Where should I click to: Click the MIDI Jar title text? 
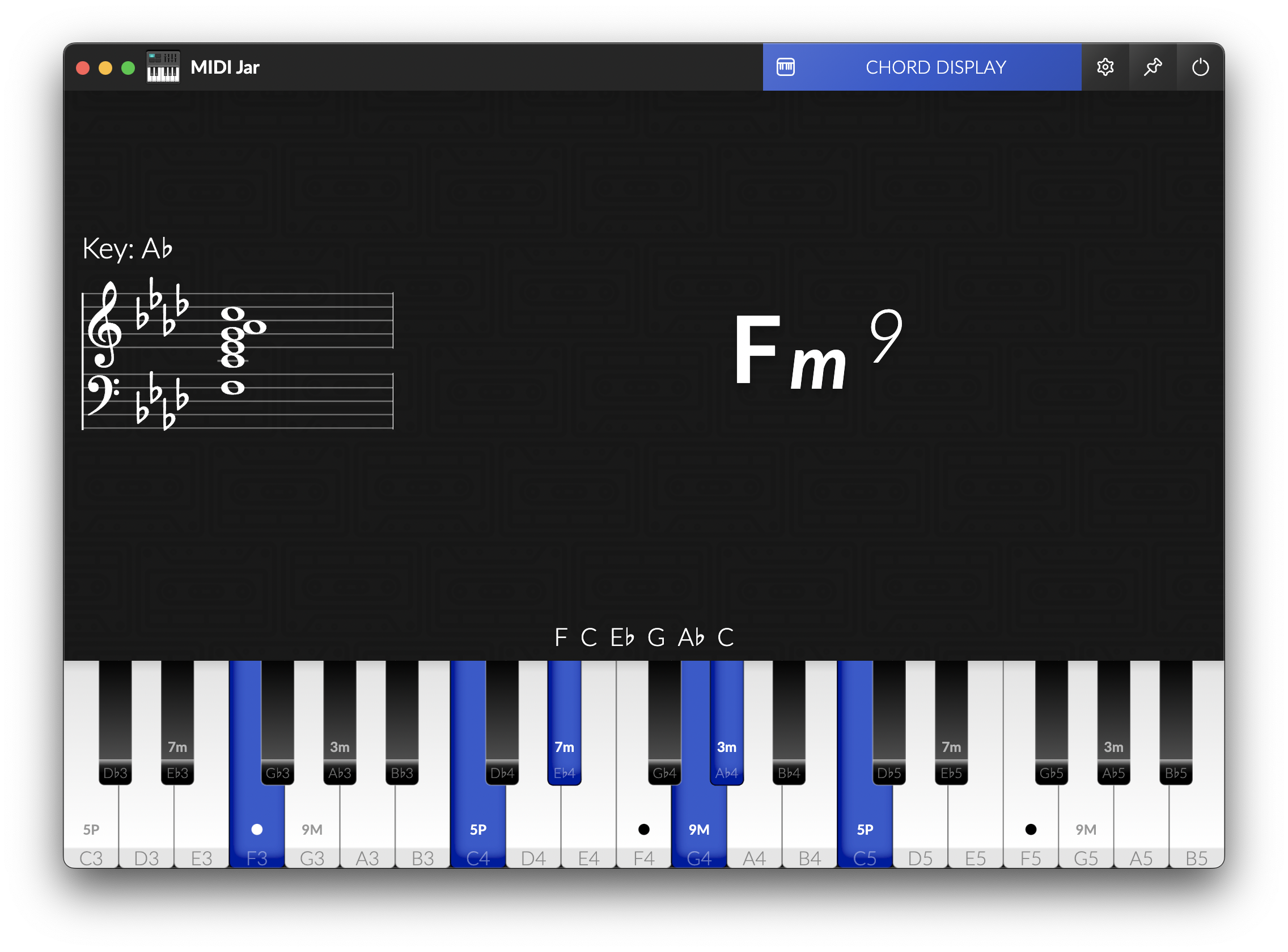pyautogui.click(x=225, y=67)
